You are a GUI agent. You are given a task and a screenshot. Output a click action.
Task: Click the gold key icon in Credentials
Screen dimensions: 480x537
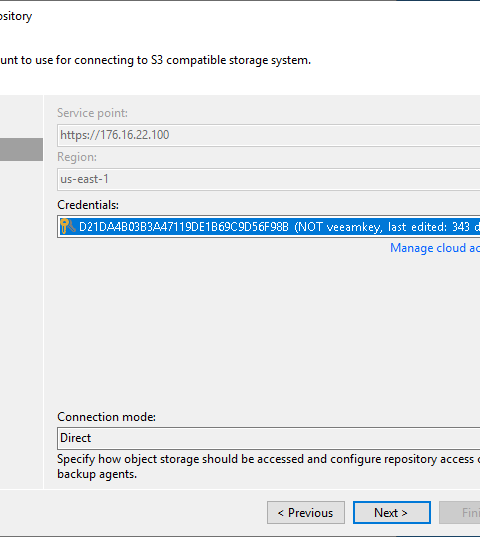(x=67, y=226)
